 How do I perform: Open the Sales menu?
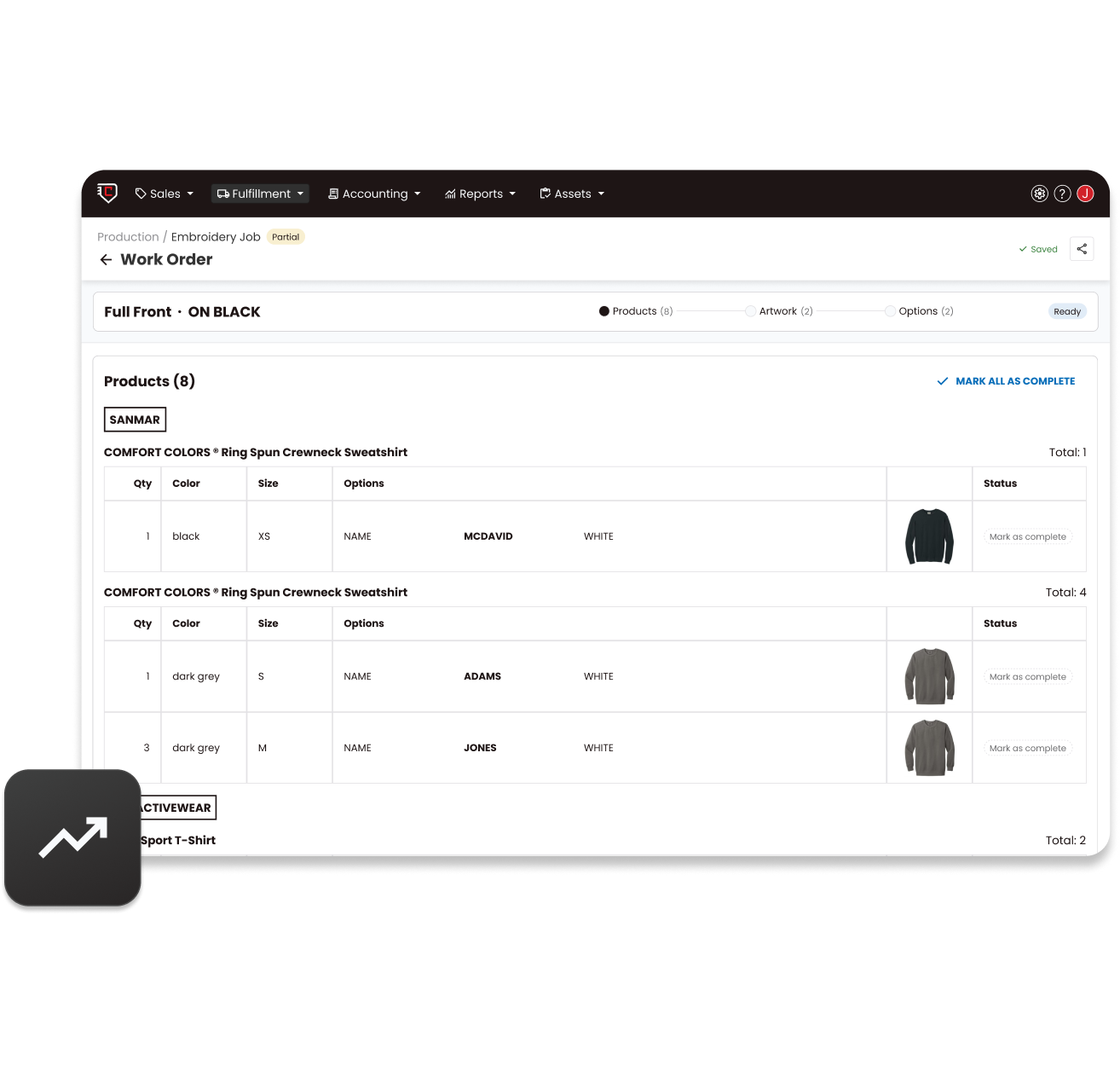click(x=164, y=194)
